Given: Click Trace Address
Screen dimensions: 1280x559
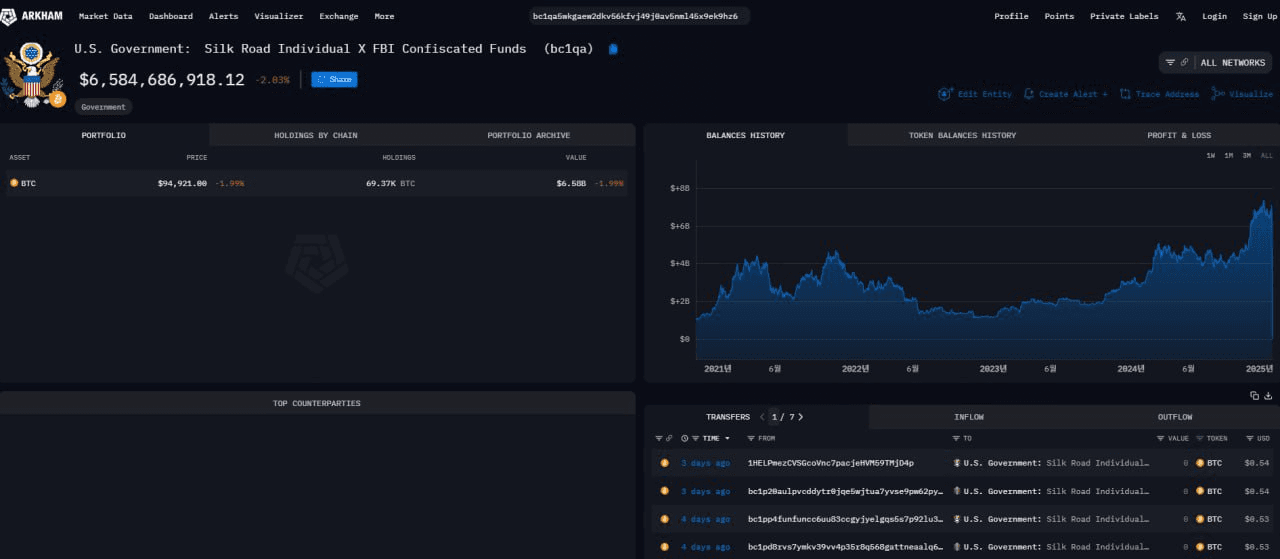Looking at the screenshot, I should tap(1159, 94).
